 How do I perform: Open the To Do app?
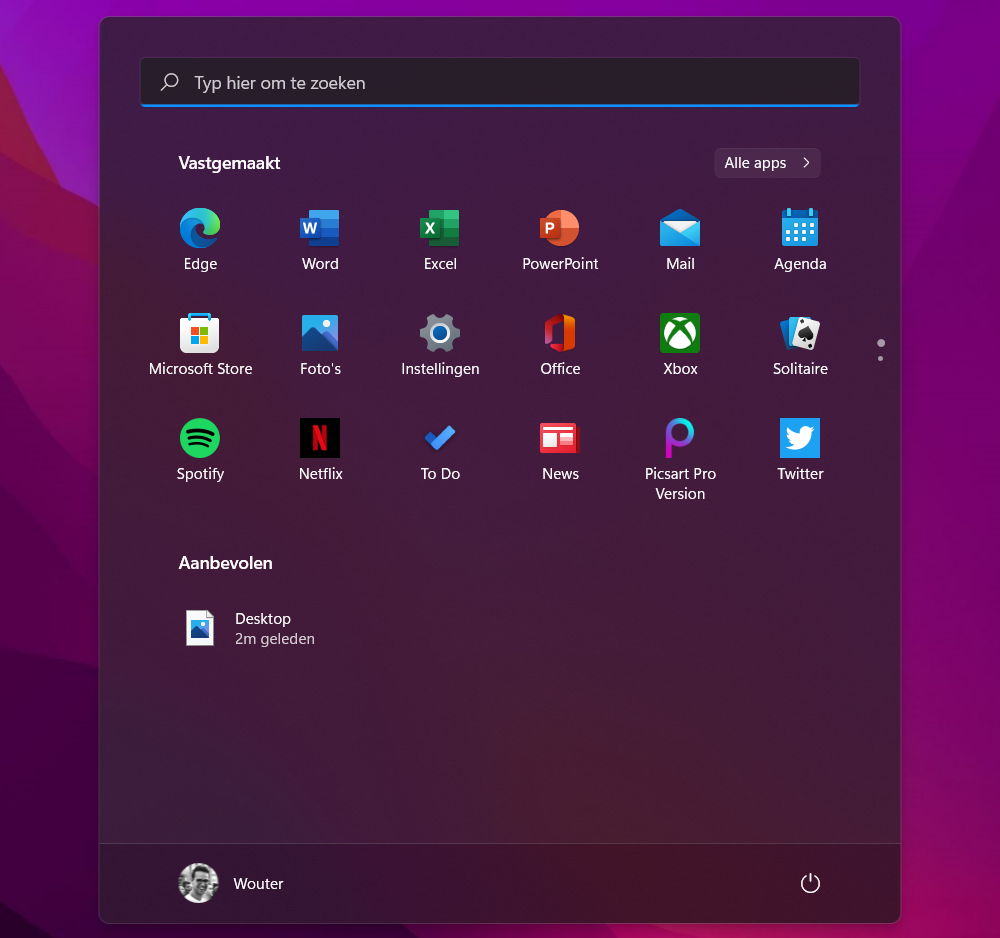pos(440,438)
